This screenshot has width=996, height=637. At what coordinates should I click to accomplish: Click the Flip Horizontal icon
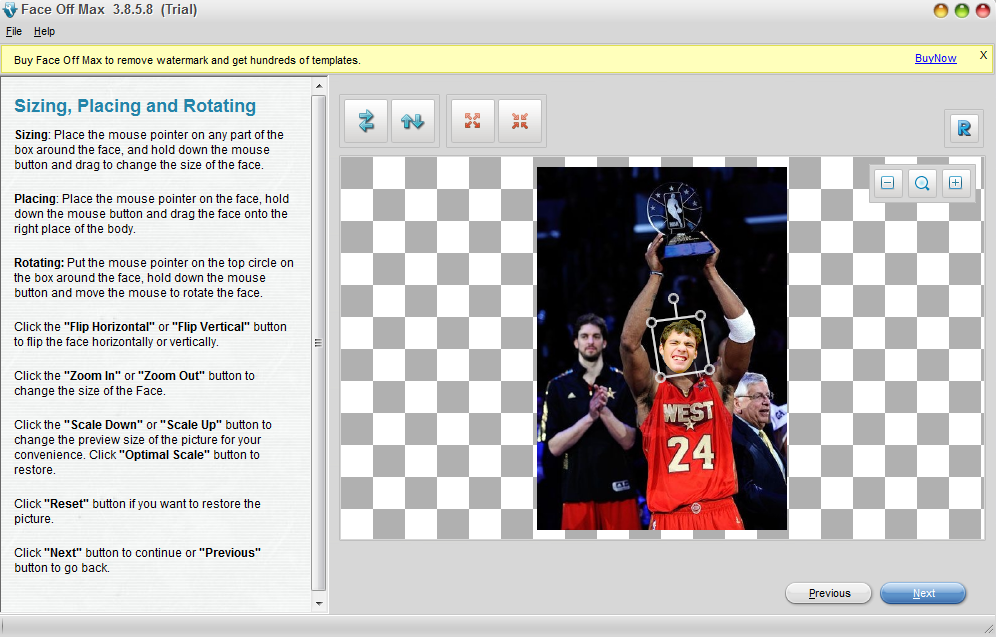(366, 121)
